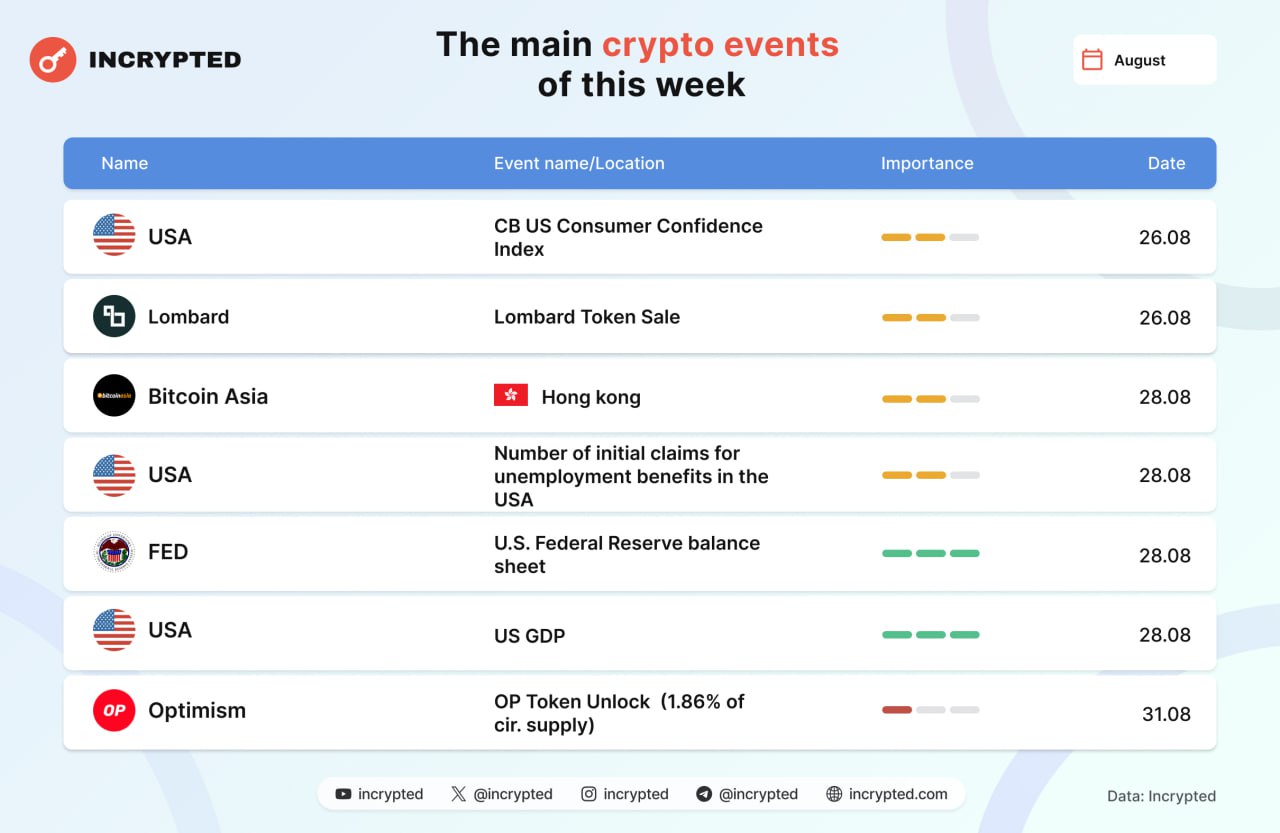Click the YouTube icon in the footer

click(x=343, y=794)
